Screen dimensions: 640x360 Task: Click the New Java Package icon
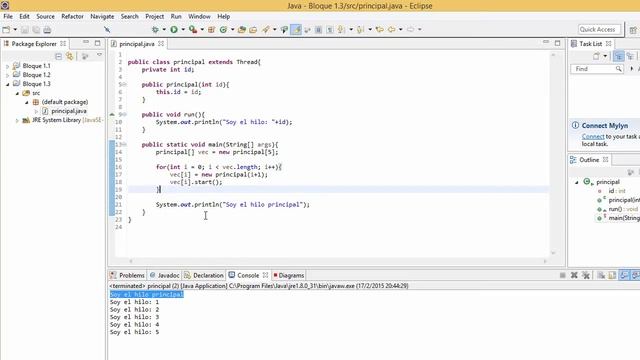pos(211,29)
